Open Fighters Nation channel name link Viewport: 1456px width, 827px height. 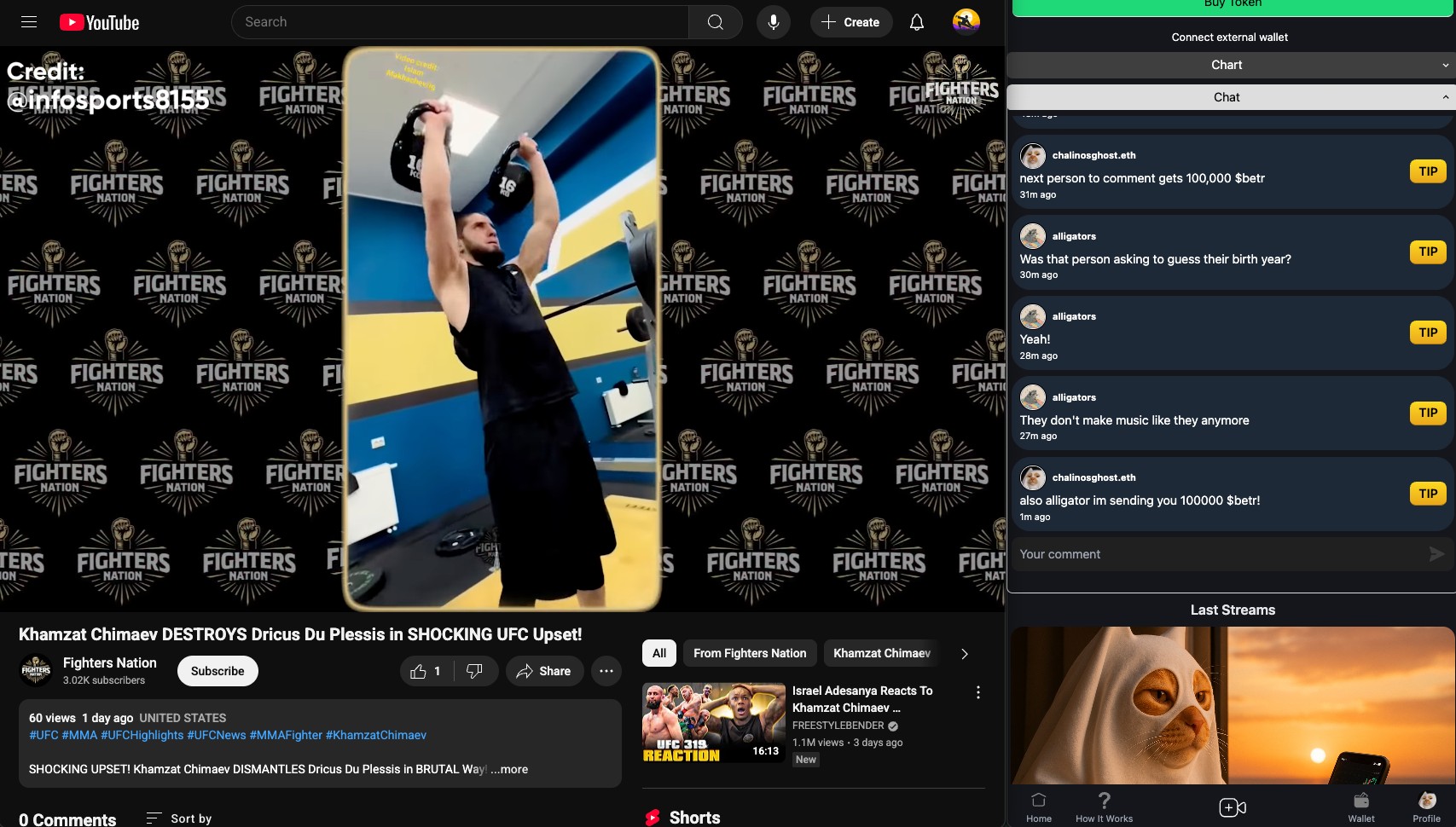click(x=110, y=662)
